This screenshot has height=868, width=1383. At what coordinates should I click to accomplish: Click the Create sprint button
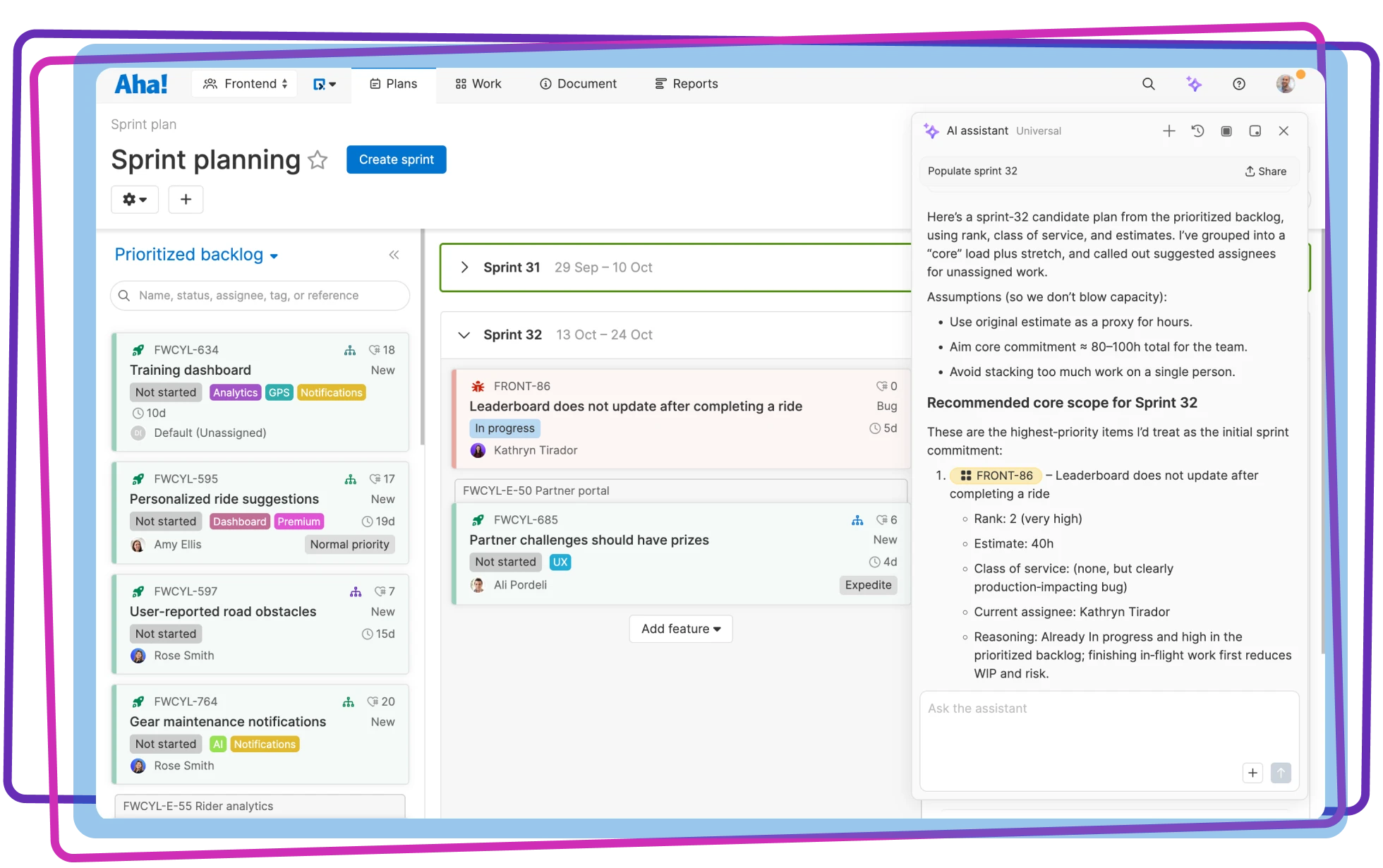click(x=396, y=159)
